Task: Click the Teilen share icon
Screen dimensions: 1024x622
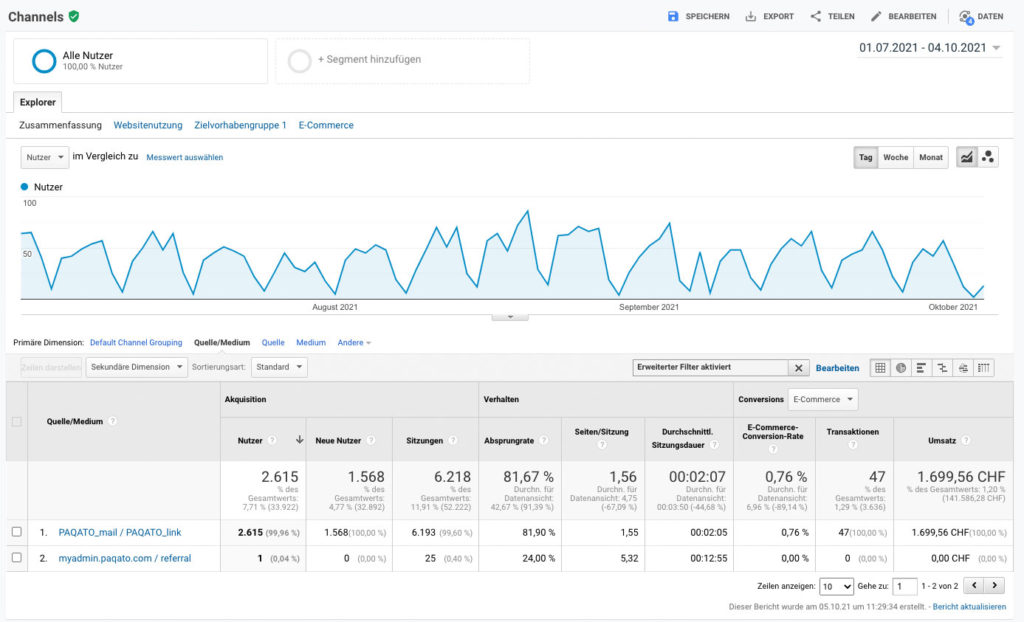Action: pos(816,16)
